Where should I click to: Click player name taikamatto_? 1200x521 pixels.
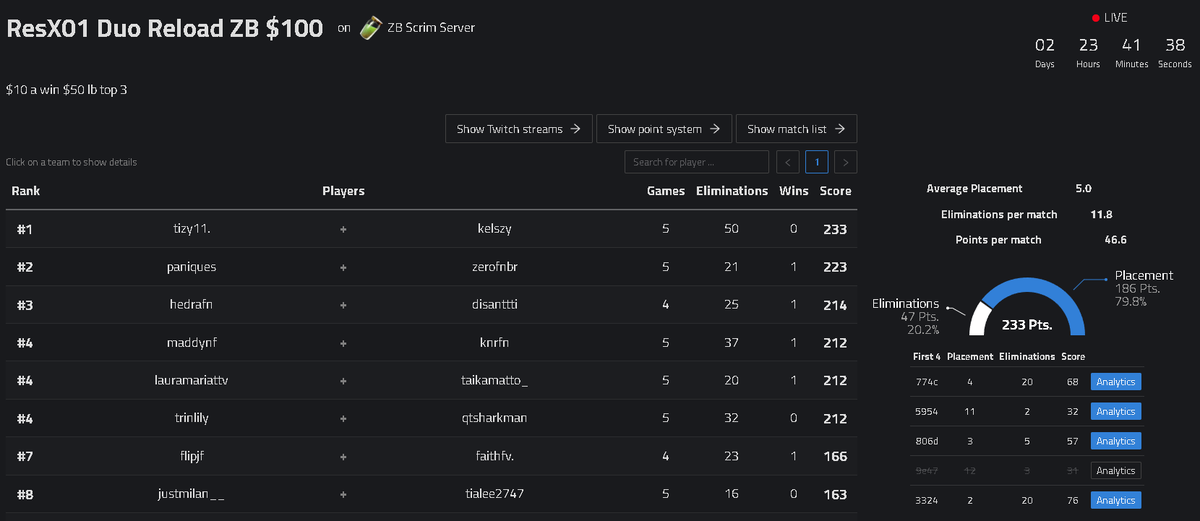click(x=495, y=380)
